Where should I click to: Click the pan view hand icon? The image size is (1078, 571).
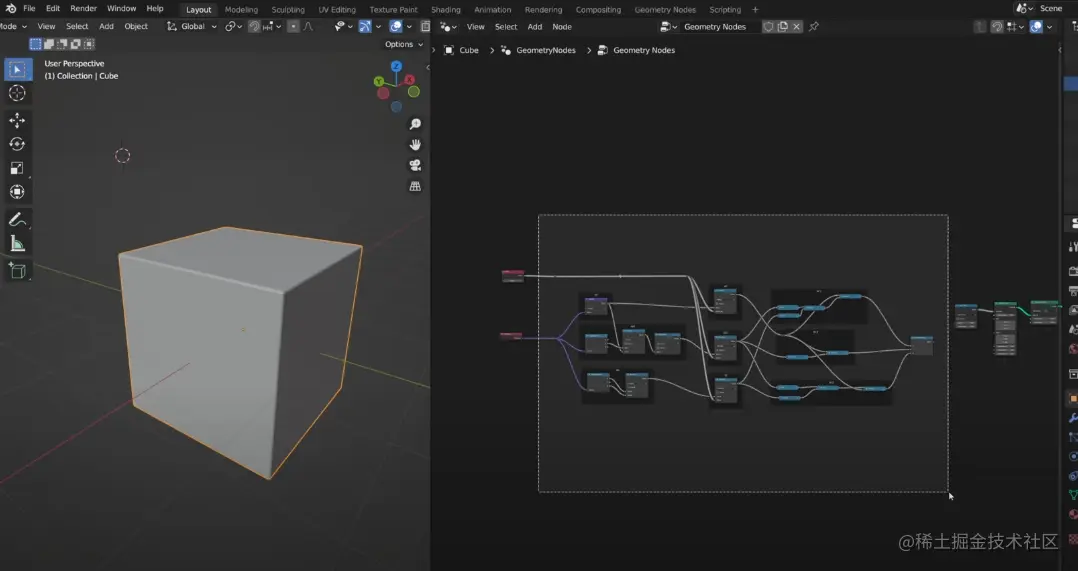[x=415, y=145]
